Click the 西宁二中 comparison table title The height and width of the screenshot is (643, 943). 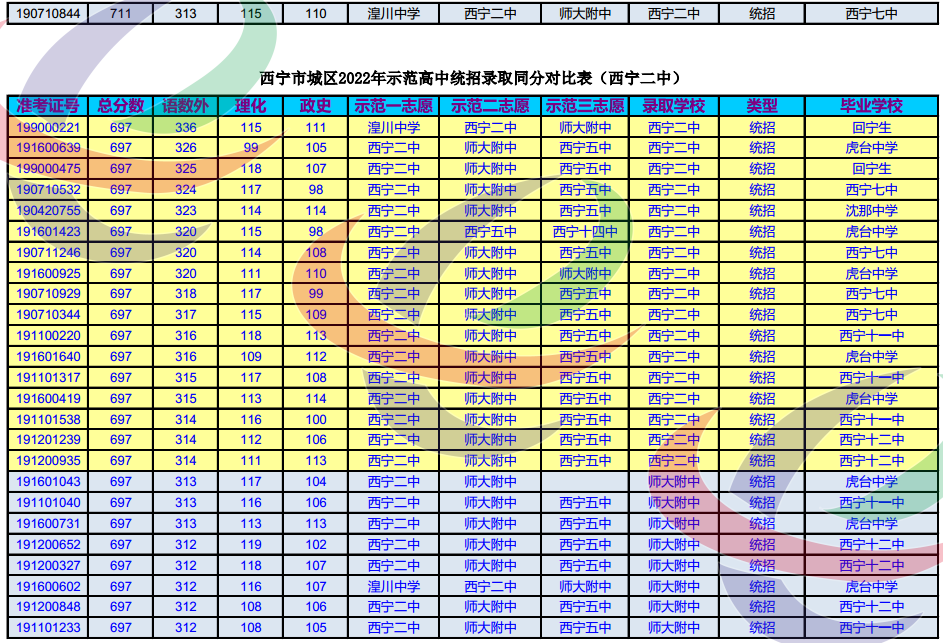pos(470,78)
